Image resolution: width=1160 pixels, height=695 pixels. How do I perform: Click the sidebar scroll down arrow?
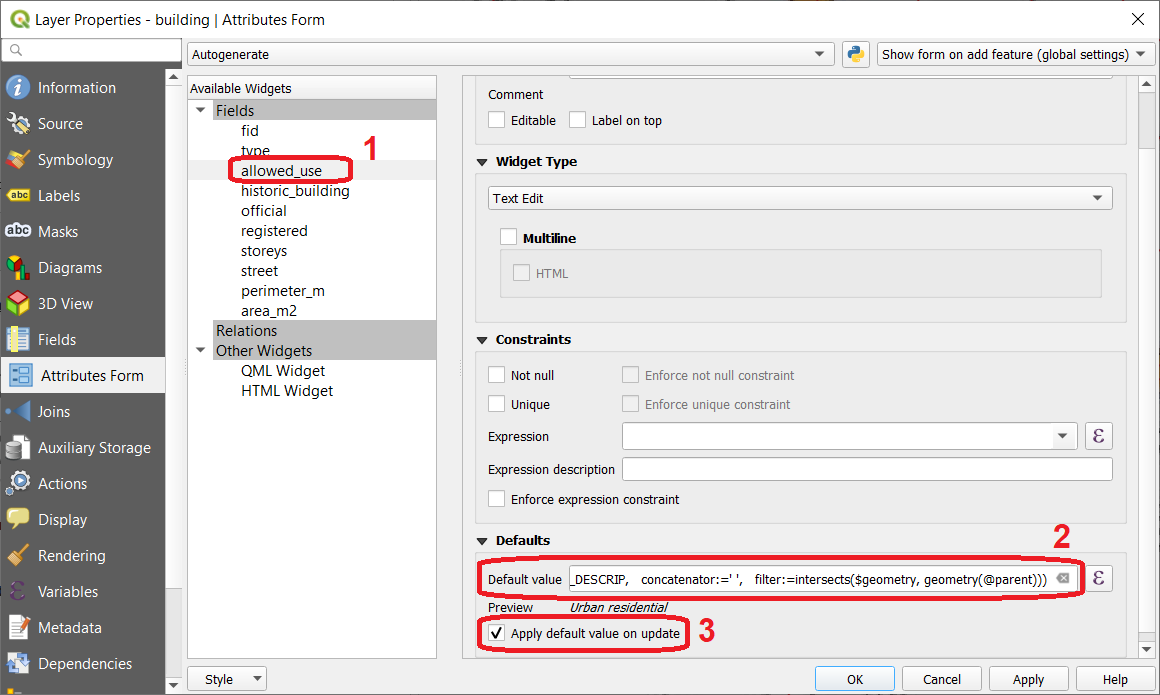pos(173,685)
